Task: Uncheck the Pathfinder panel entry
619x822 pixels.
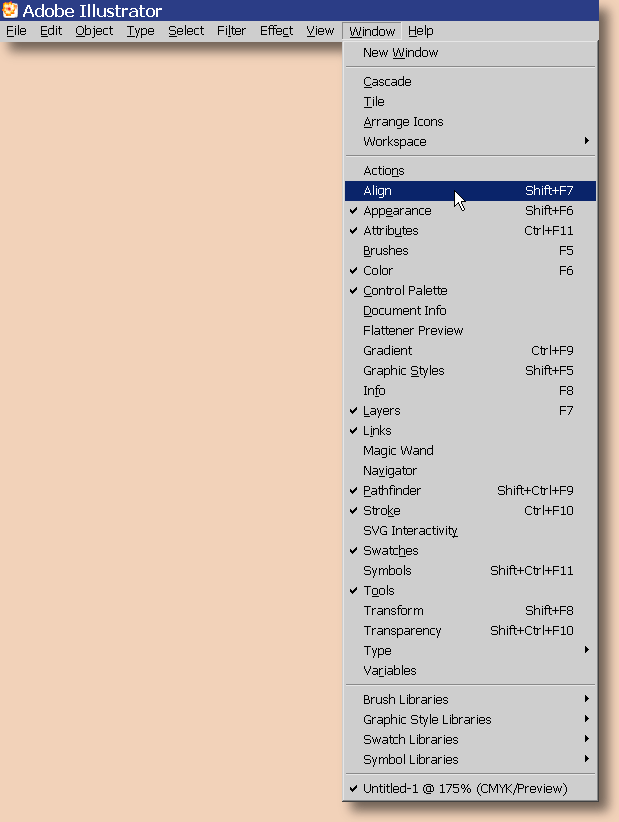Action: (391, 491)
